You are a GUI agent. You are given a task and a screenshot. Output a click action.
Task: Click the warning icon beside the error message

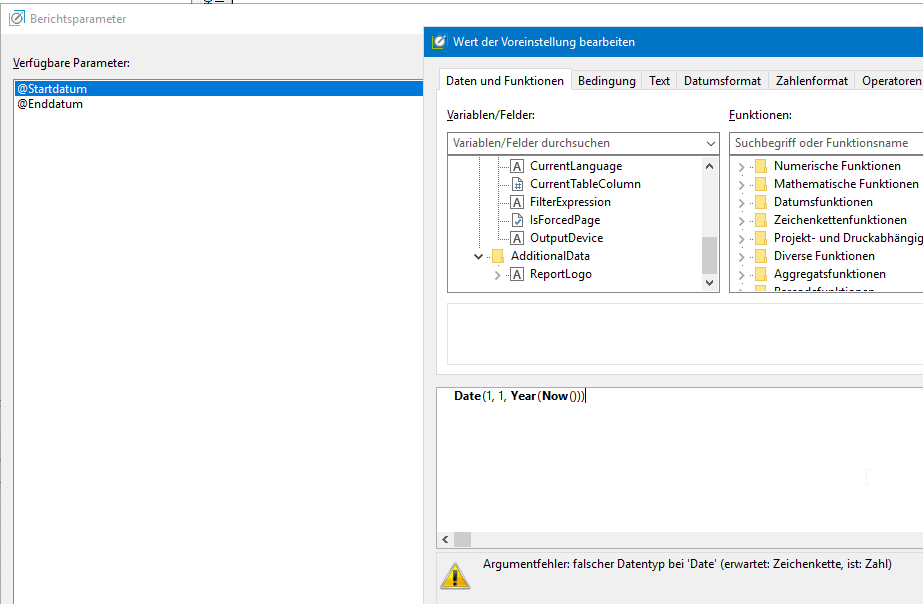pyautogui.click(x=456, y=574)
